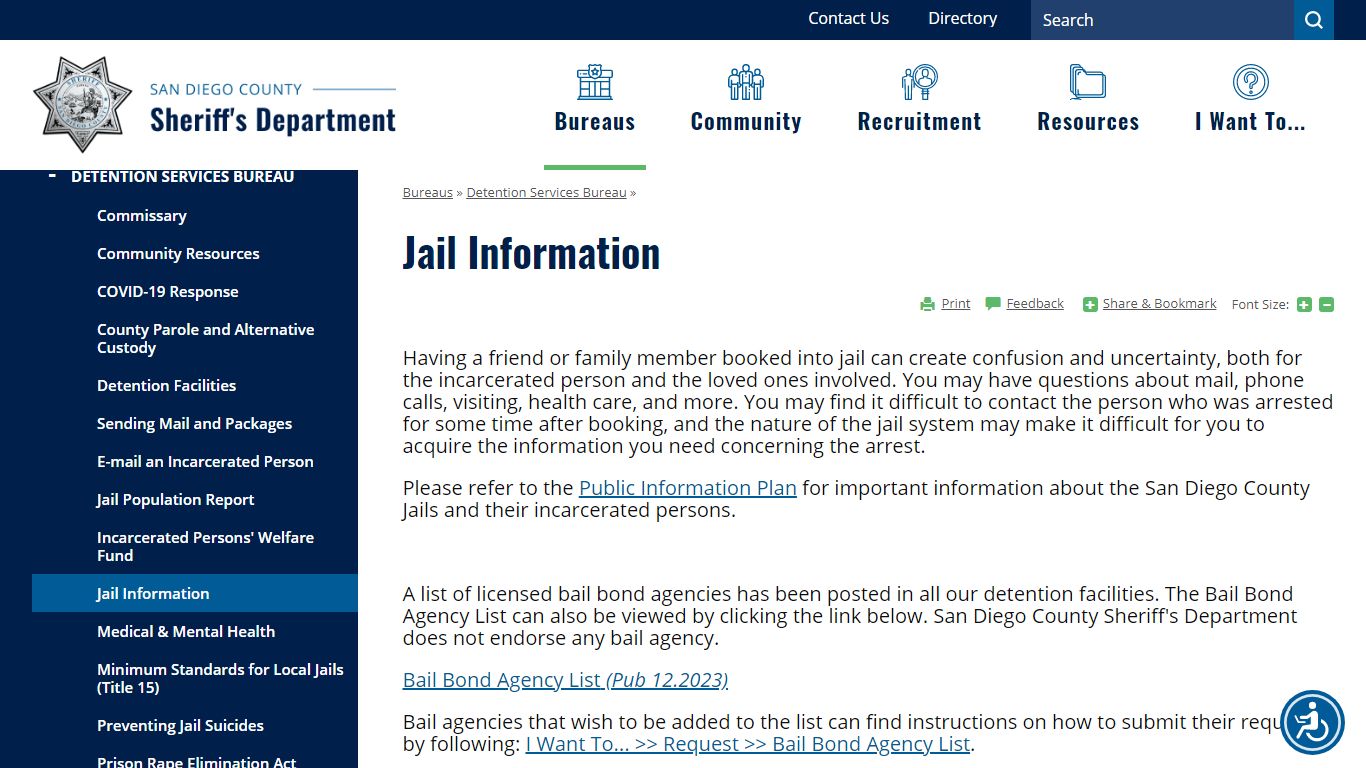Open the Contact Us link
The width and height of the screenshot is (1366, 768).
tap(848, 18)
